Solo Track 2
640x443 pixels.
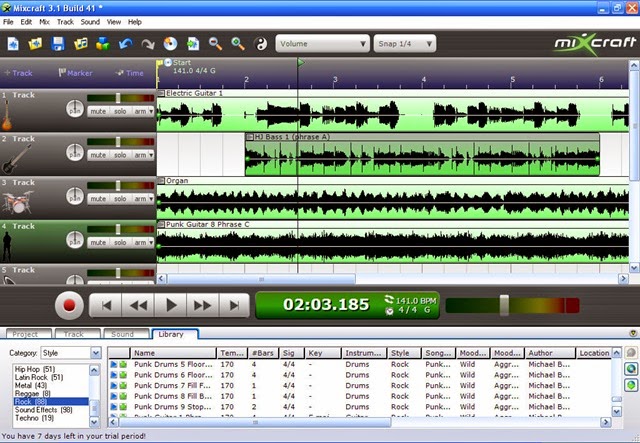coord(120,155)
